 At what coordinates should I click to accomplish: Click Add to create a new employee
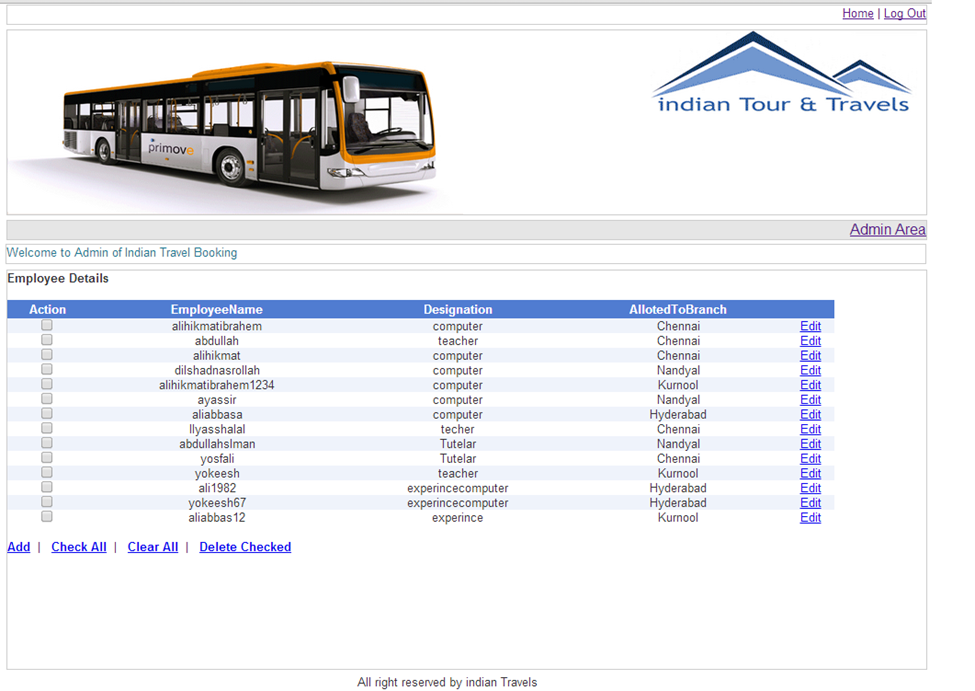coord(18,547)
